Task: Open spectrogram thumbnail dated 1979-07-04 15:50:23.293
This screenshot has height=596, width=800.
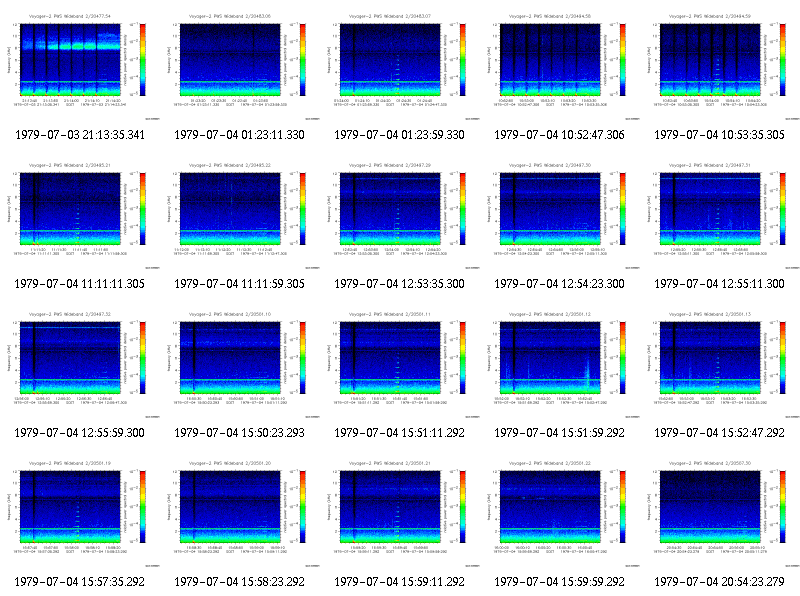Action: [x=240, y=364]
